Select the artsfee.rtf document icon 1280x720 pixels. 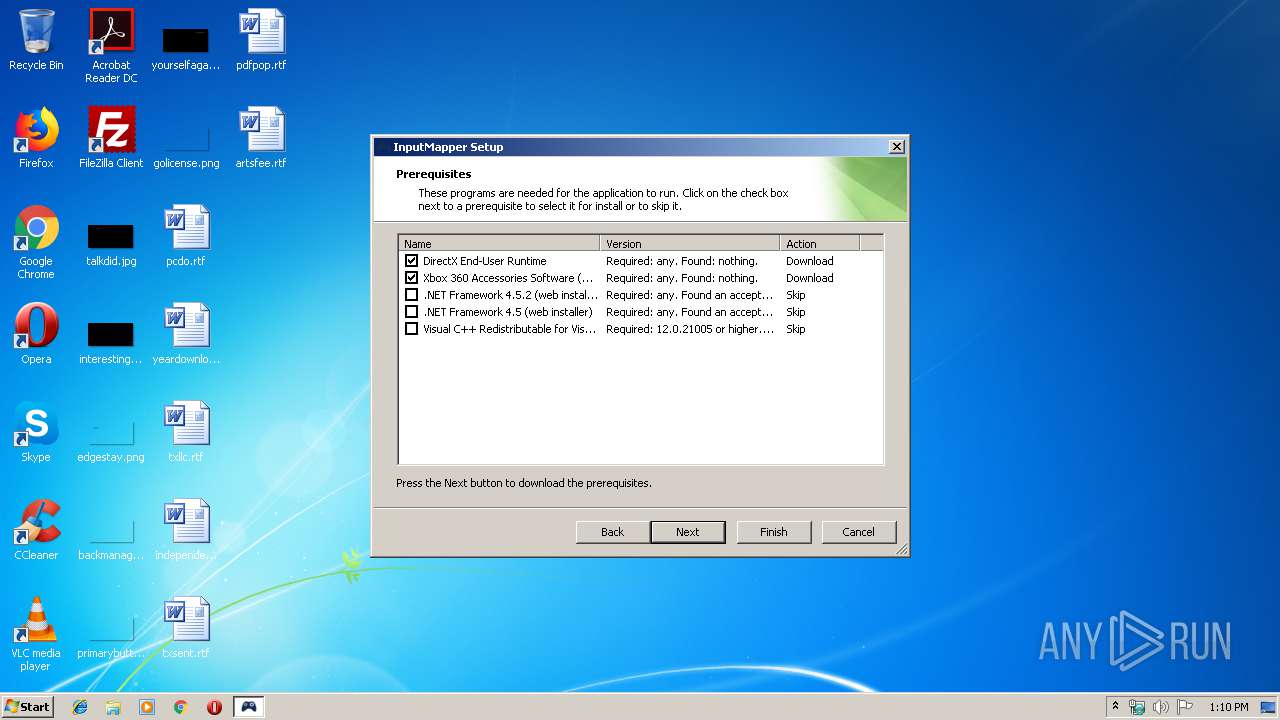[261, 138]
